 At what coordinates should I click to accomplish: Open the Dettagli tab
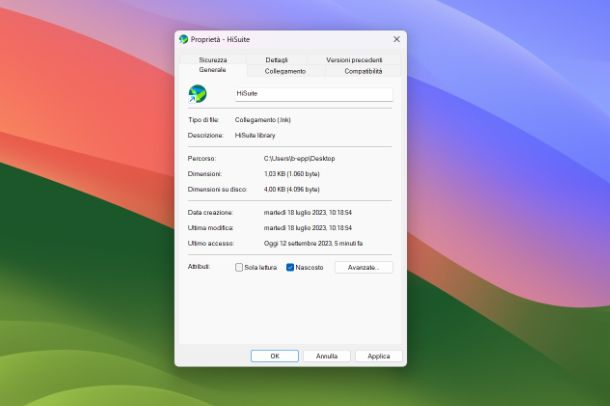pyautogui.click(x=276, y=60)
